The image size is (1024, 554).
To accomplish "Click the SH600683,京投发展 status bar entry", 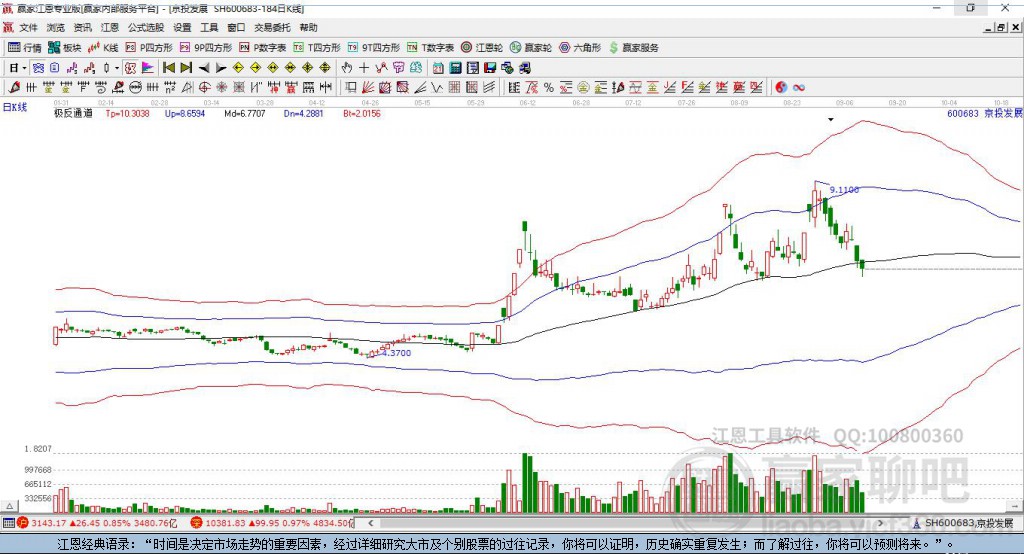I will click(963, 523).
